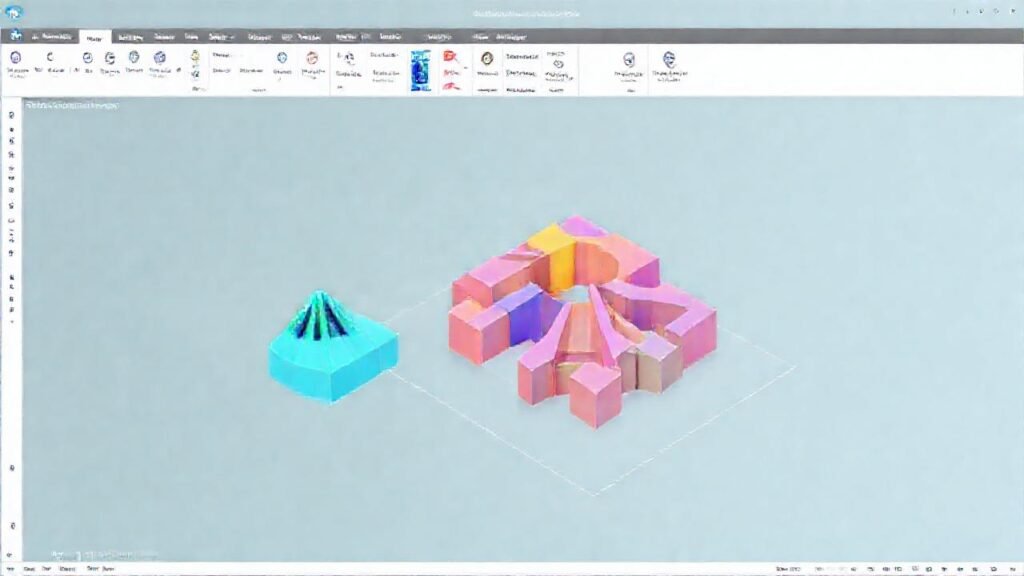Click the red circular icon in ribbon

coord(312,58)
